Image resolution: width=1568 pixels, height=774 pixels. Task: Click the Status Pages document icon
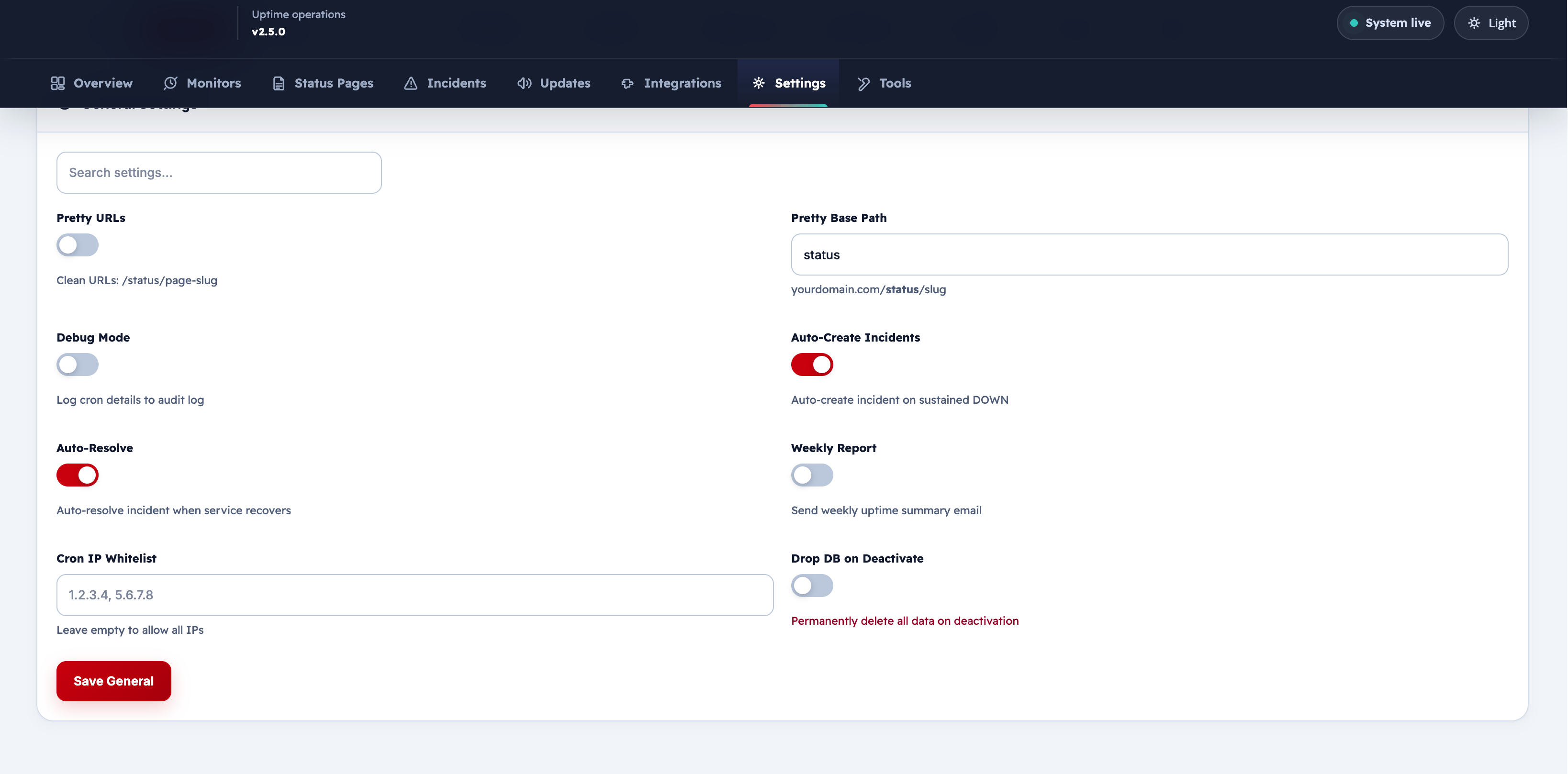click(x=279, y=83)
